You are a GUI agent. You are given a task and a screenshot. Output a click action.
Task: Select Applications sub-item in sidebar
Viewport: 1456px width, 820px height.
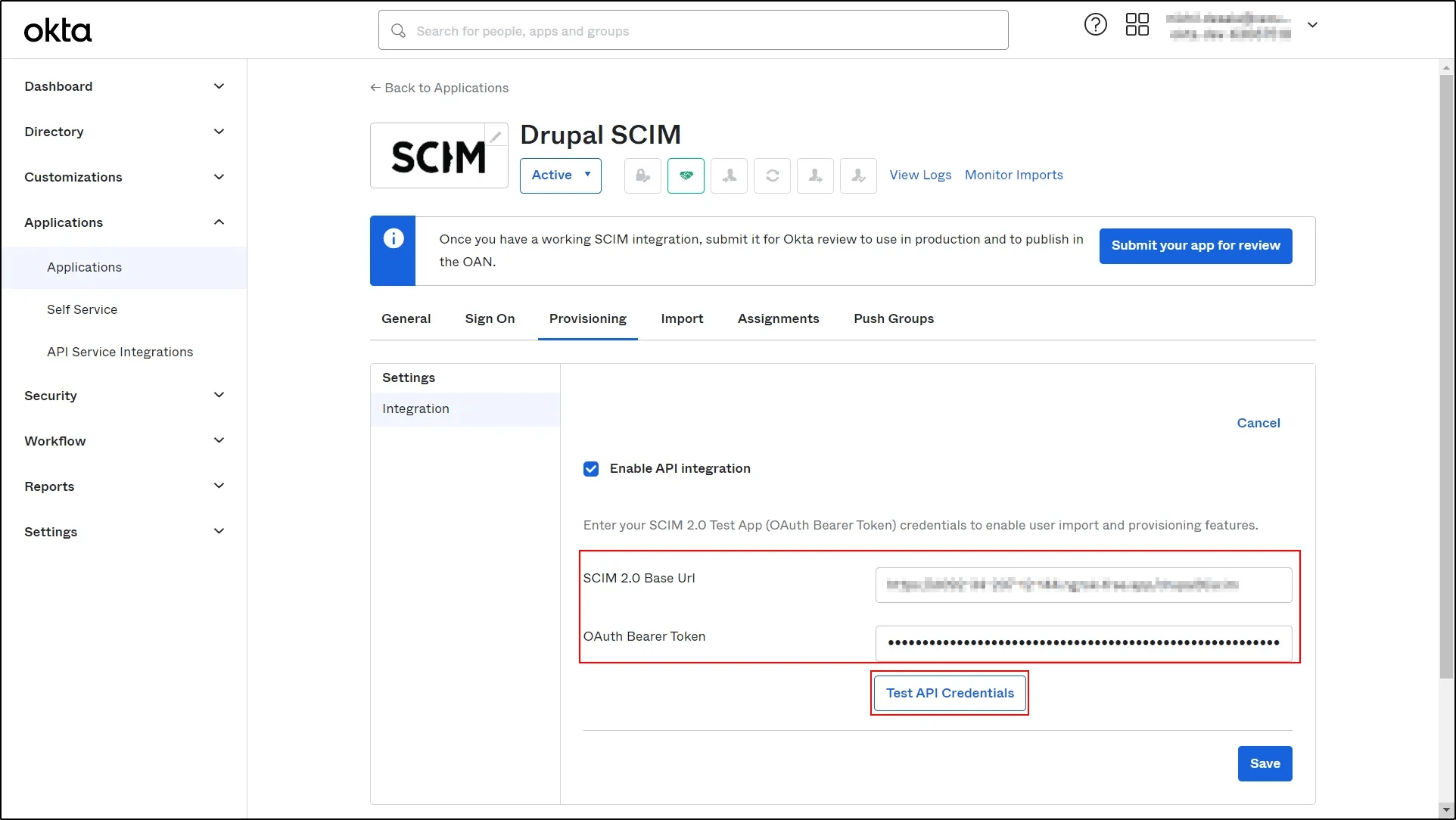[124, 268]
